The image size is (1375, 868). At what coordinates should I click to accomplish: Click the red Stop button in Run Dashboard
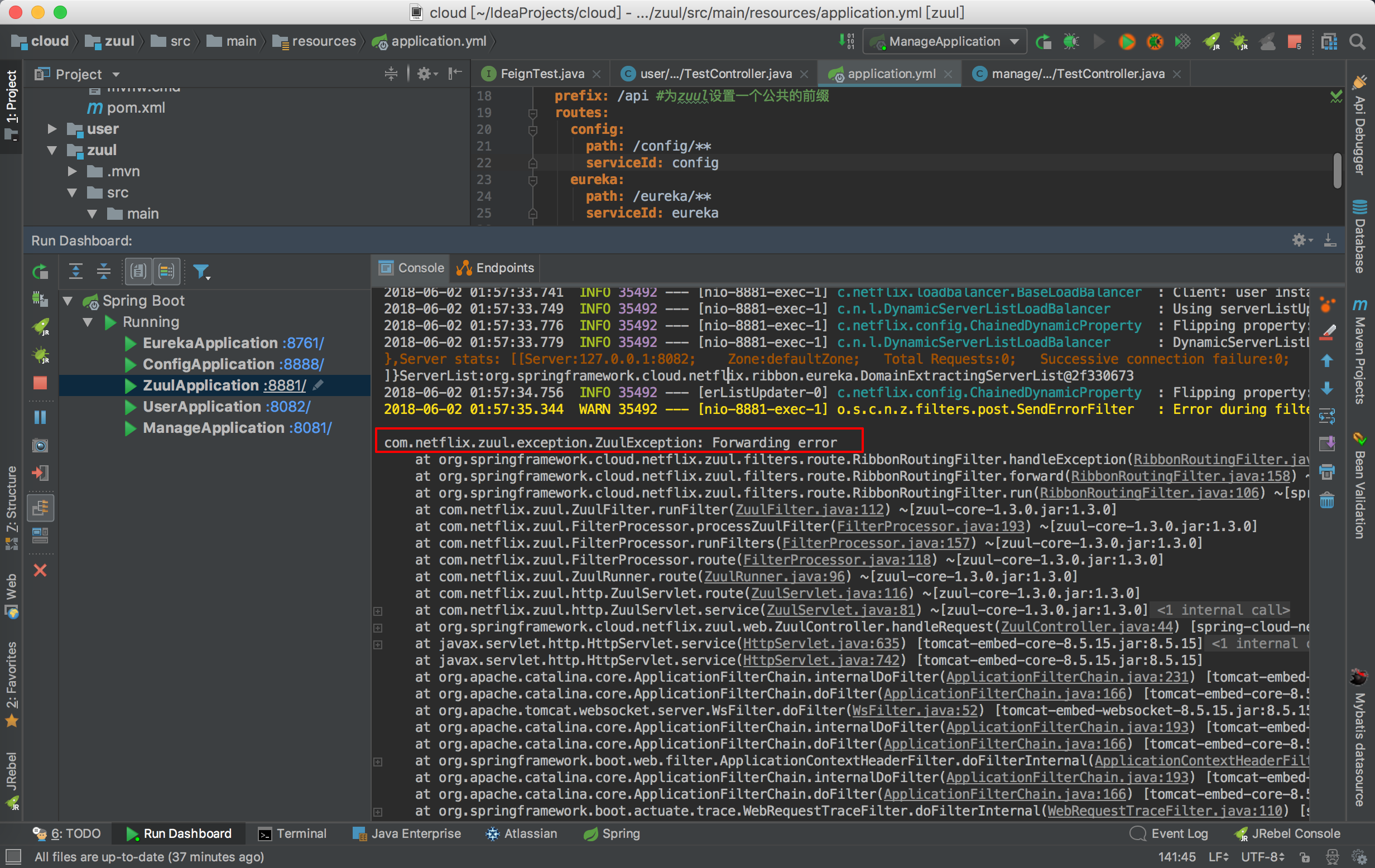pos(40,383)
